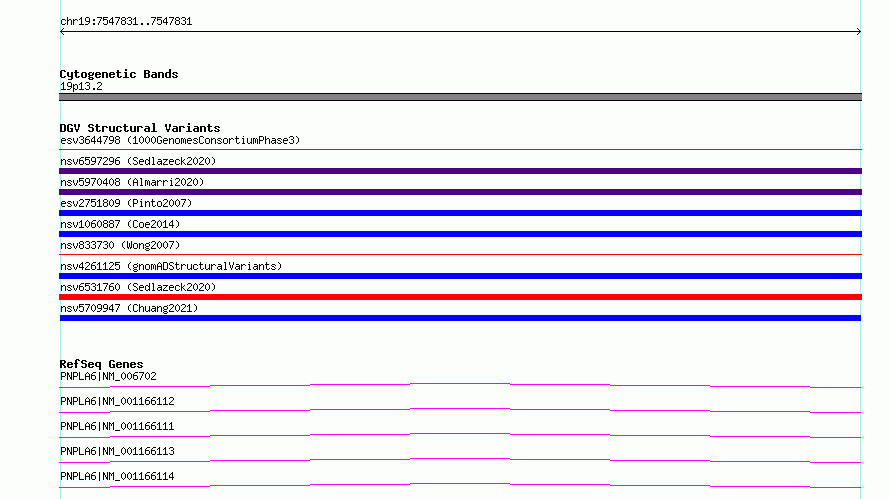Open nsv833730 (Wong2007) variant label
Viewport: 890px width, 499px height.
pos(120,245)
